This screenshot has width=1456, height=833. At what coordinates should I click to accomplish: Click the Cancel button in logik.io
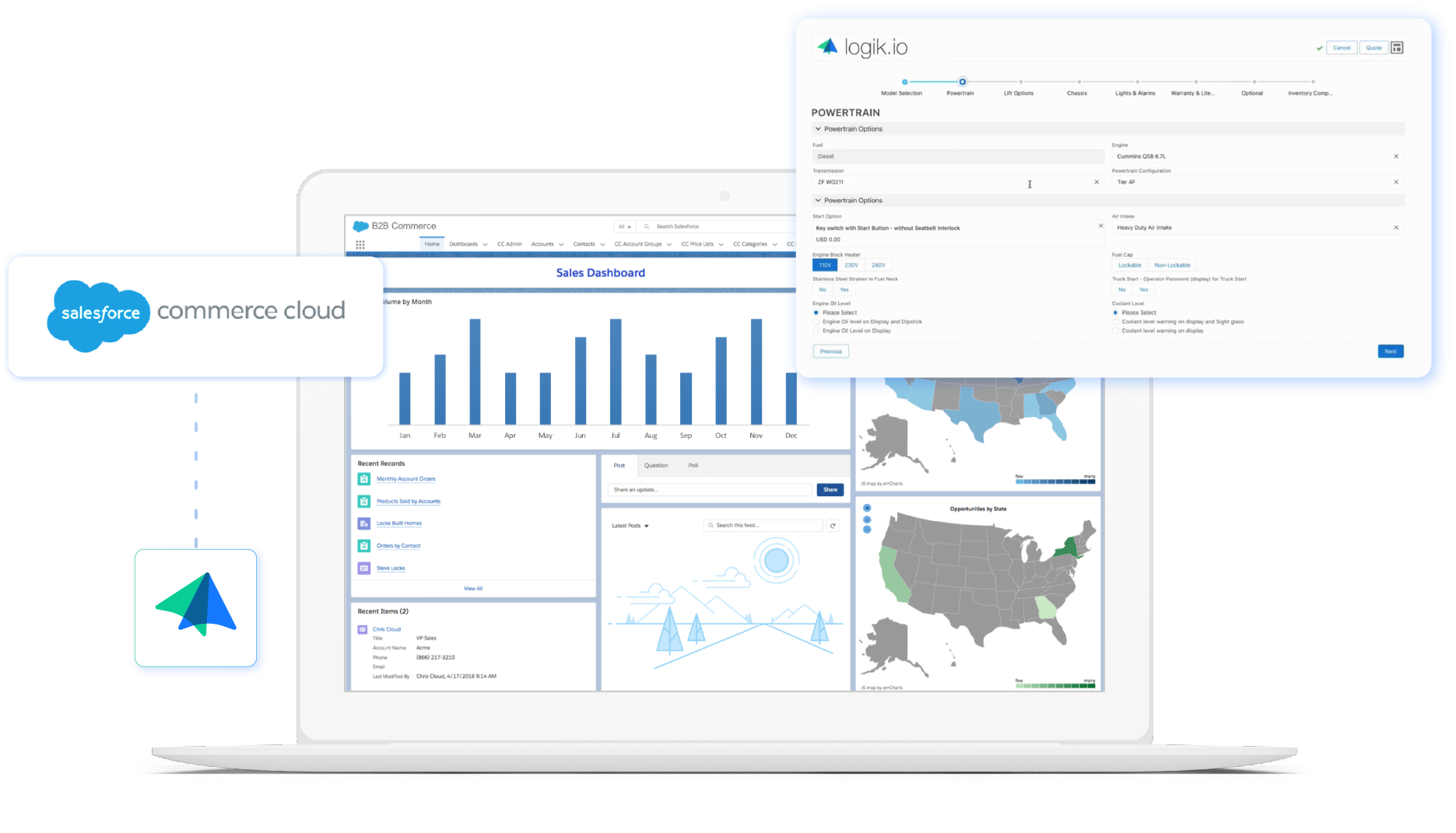[1342, 48]
